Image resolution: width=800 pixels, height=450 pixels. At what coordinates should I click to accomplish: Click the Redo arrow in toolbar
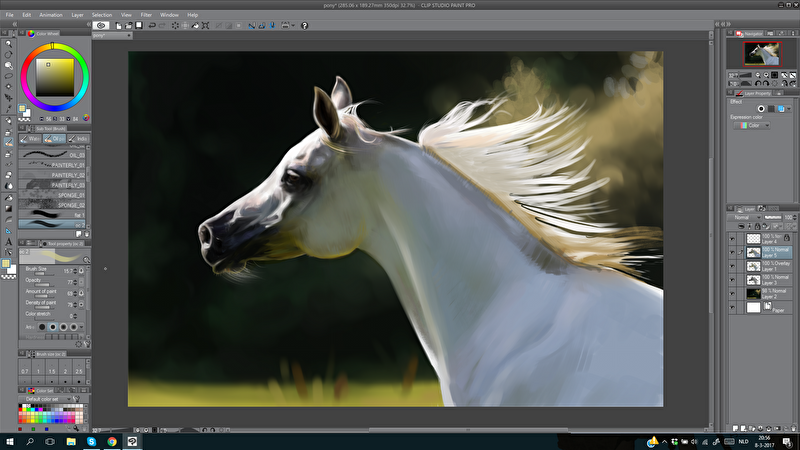162,26
